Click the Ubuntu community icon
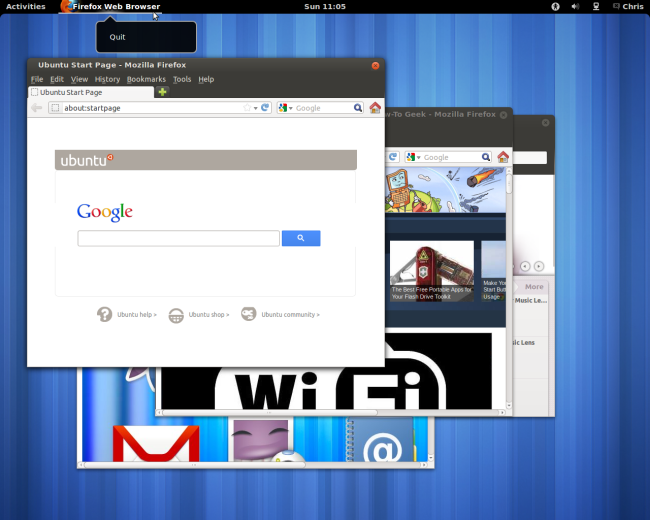 (x=249, y=314)
